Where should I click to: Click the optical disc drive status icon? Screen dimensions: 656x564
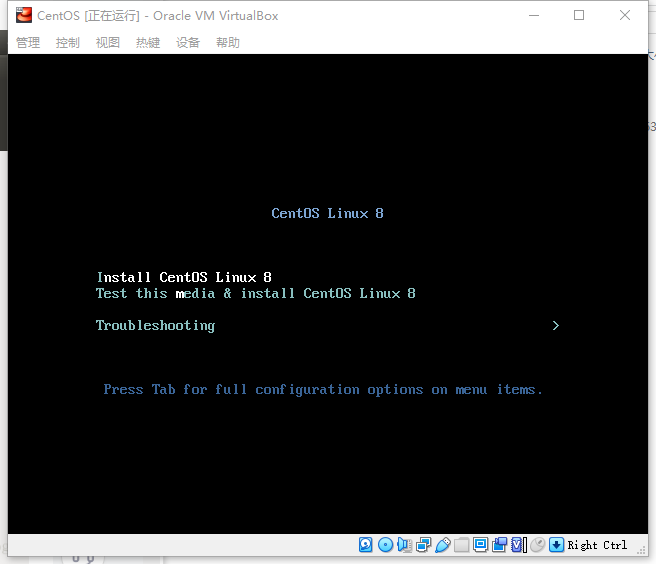tap(385, 545)
